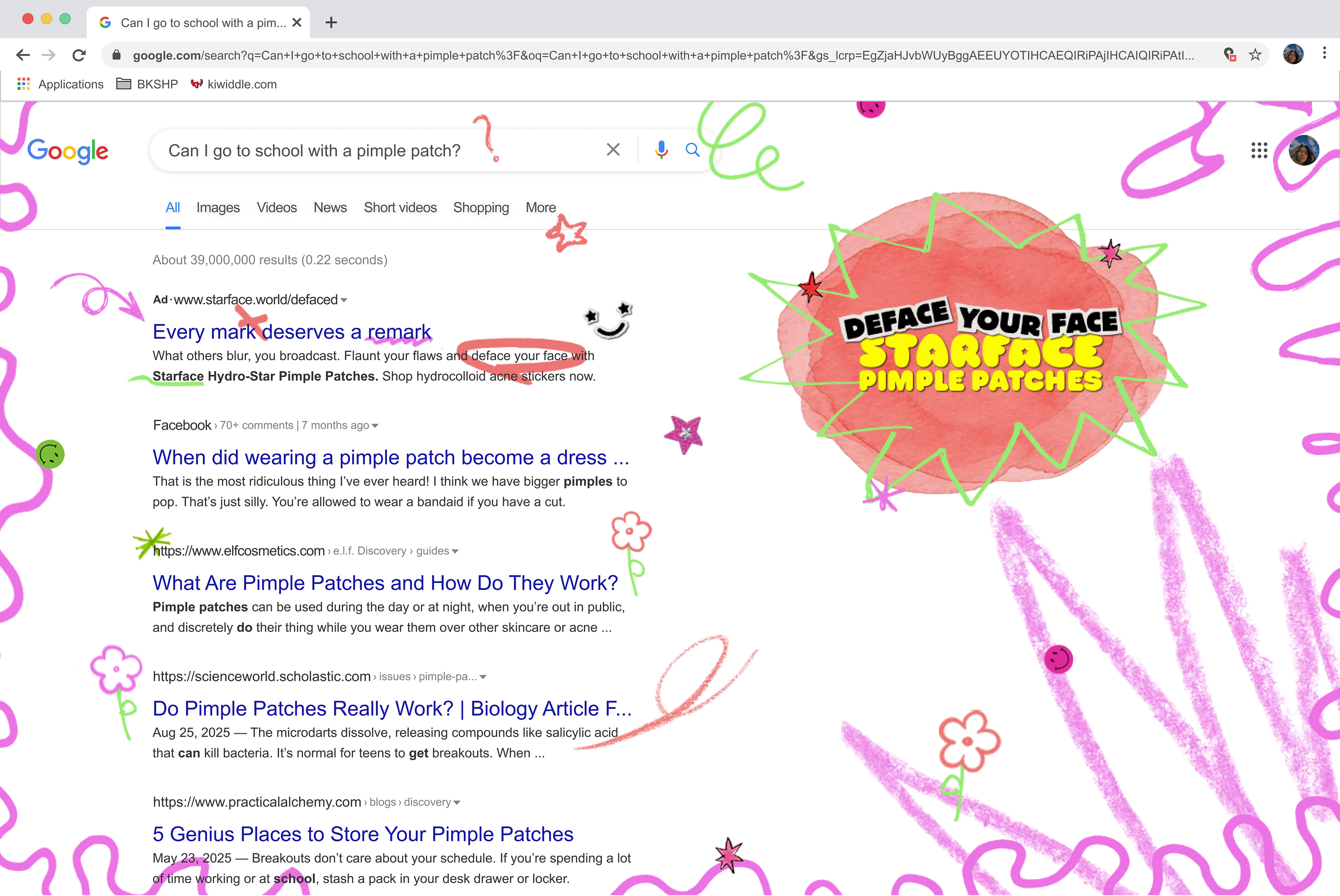
Task: Expand dropdown next to elfcosmetics.com URL
Action: (x=455, y=551)
